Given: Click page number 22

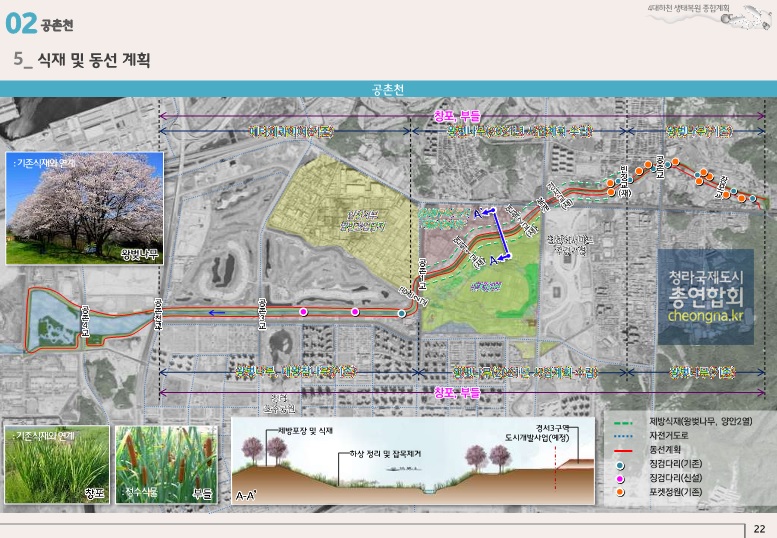Looking at the screenshot, I should coord(759,529).
